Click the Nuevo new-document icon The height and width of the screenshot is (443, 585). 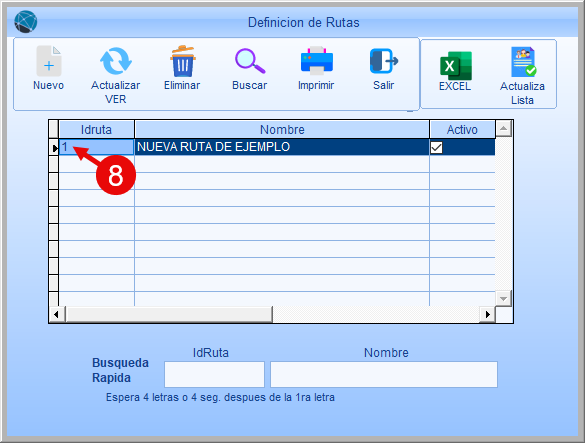[x=49, y=61]
